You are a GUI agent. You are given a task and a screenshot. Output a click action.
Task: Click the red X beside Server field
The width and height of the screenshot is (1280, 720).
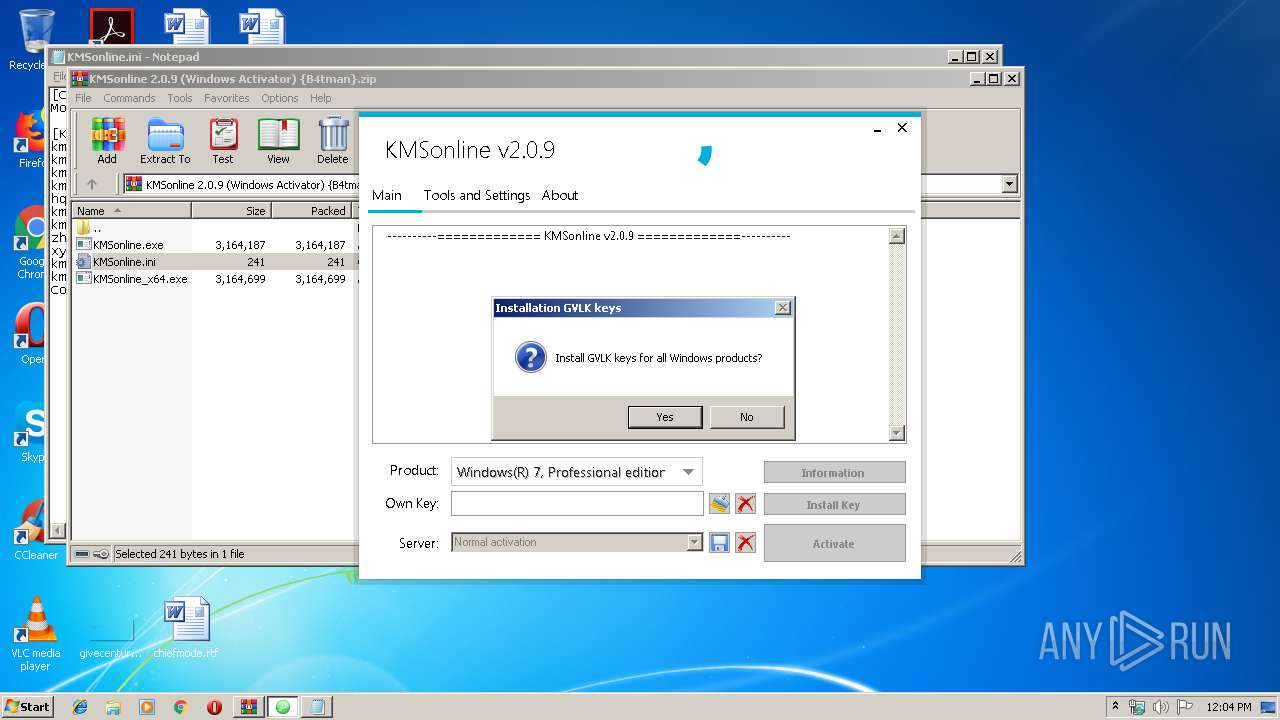(745, 542)
